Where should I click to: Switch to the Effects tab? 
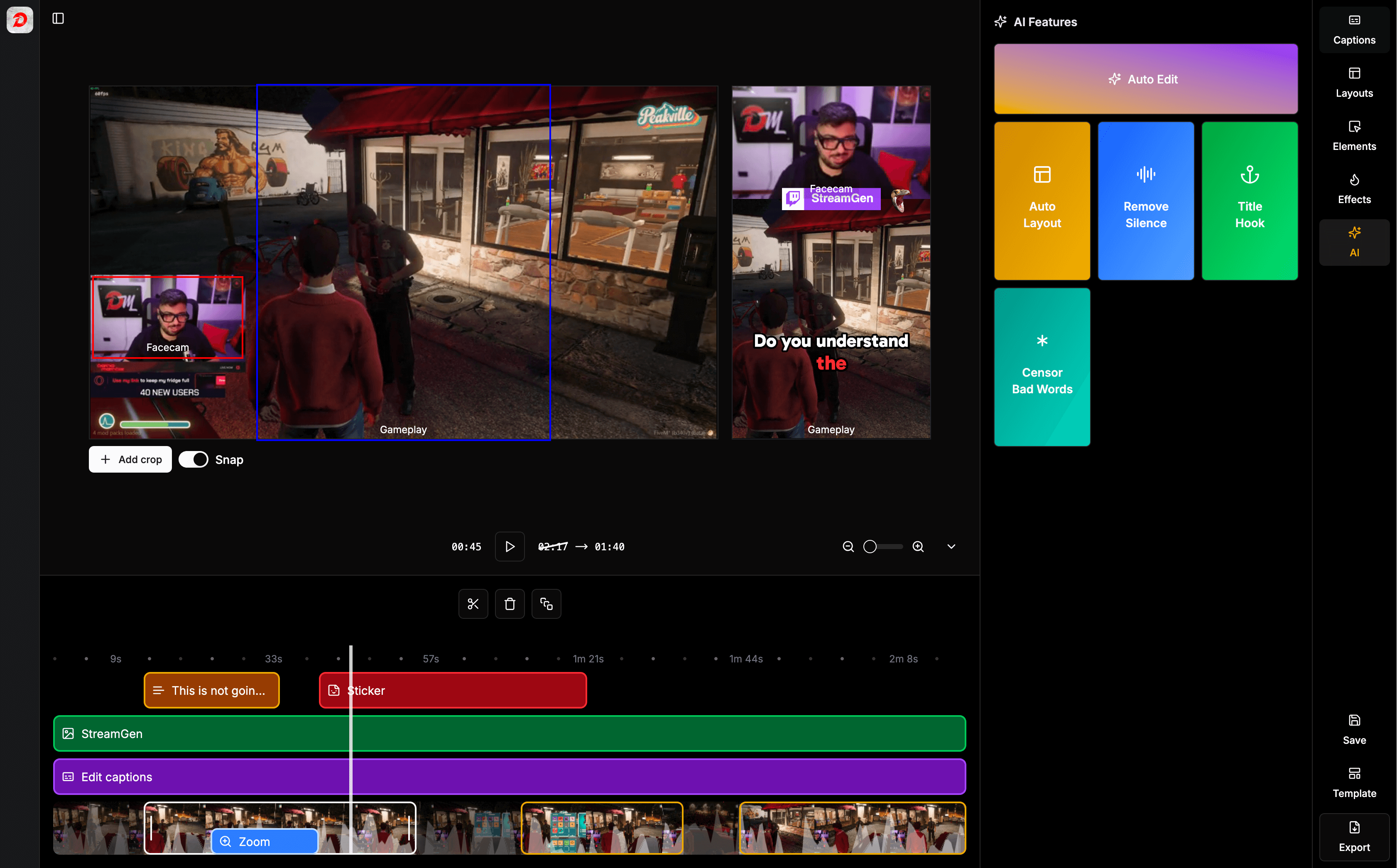click(1354, 188)
